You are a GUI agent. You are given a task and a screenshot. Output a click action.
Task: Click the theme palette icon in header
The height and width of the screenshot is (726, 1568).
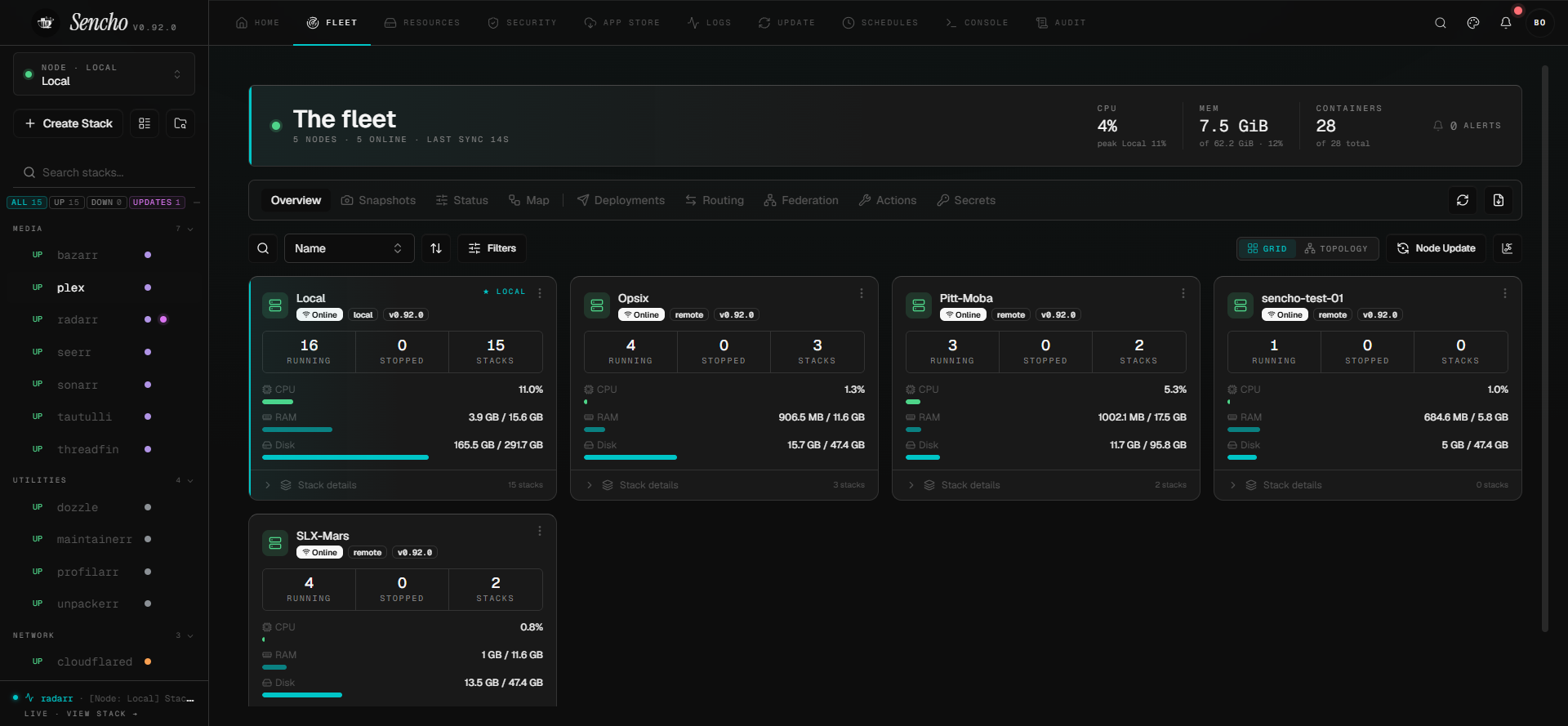click(x=1472, y=23)
